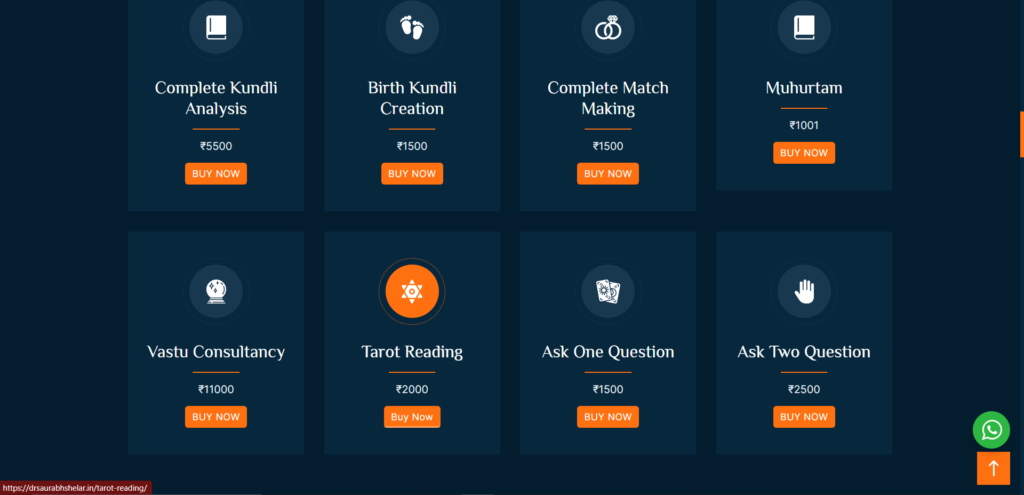
Task: Click the baby footprints icon for Birth Kundli
Action: 412,27
